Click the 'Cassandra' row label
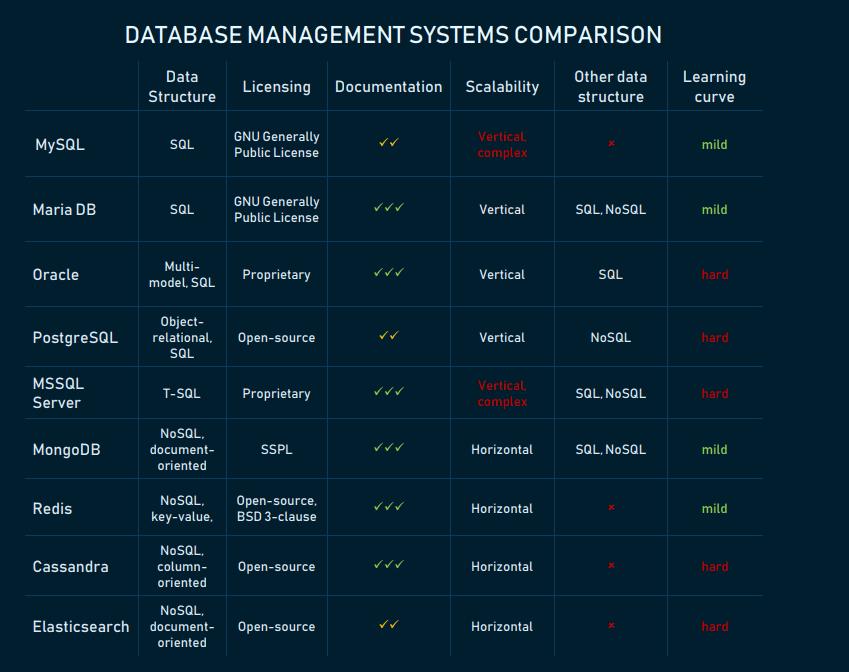The width and height of the screenshot is (849, 672). [x=70, y=566]
